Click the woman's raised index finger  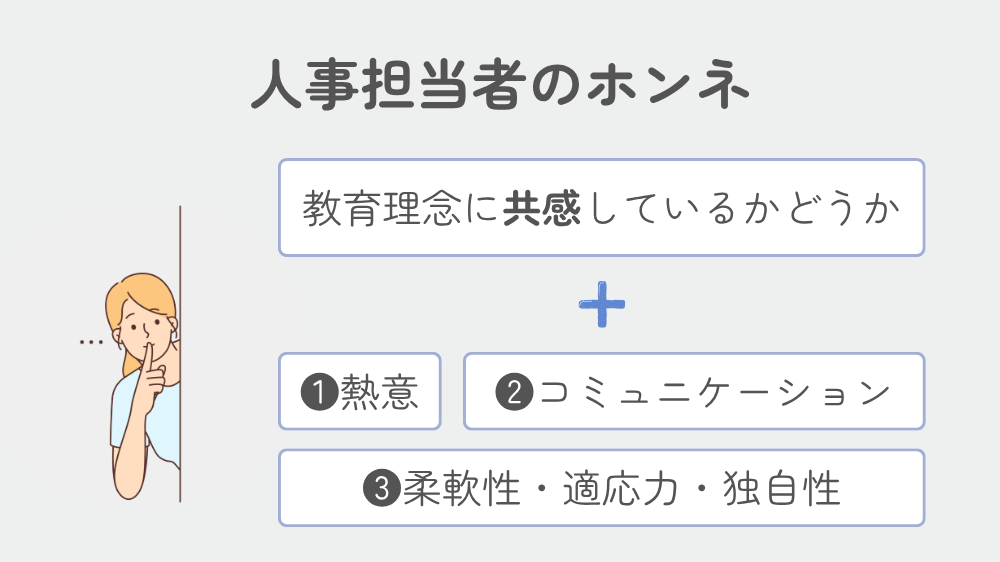(x=148, y=361)
